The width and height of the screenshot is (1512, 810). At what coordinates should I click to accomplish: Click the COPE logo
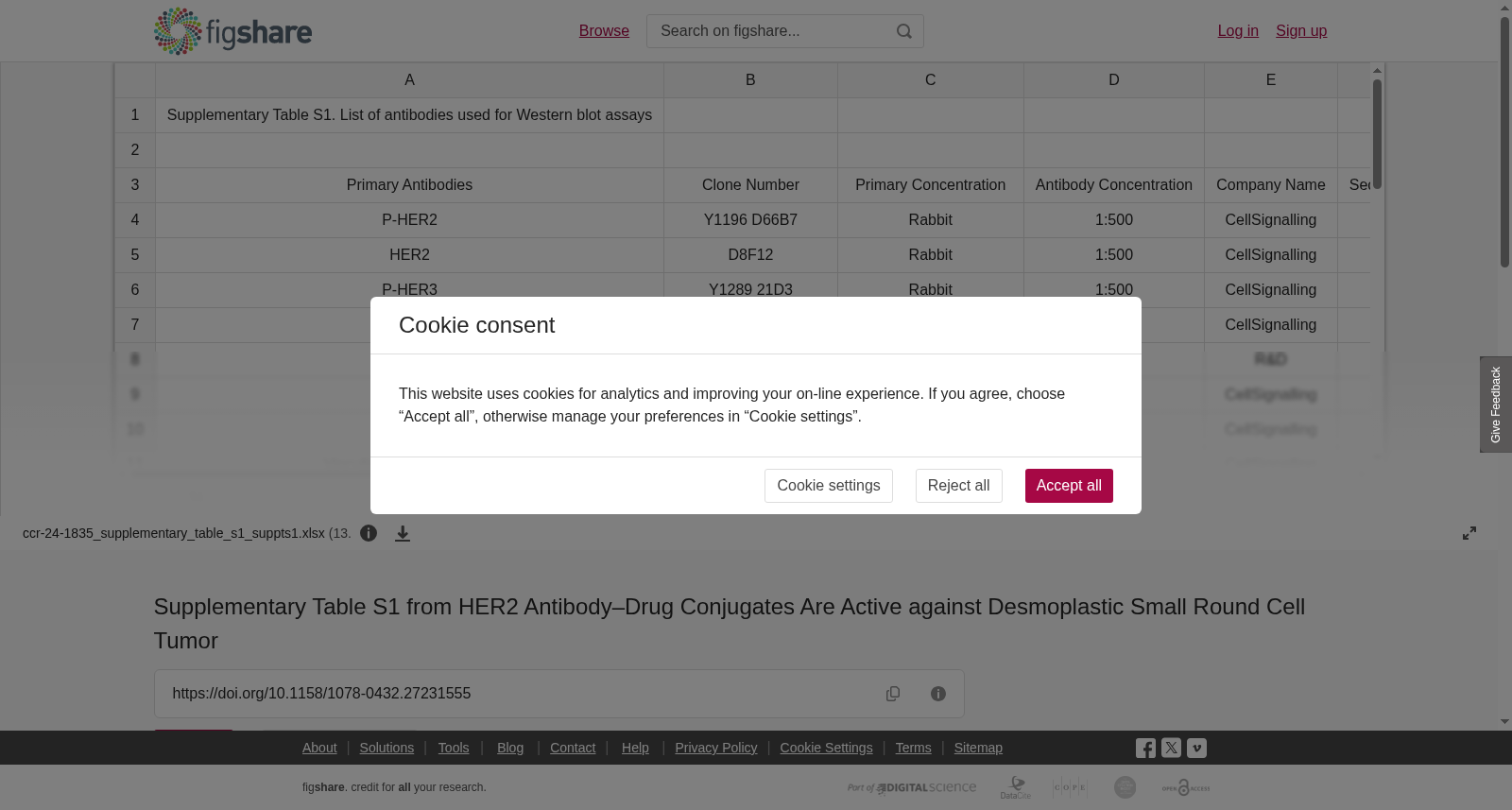pos(1070,787)
